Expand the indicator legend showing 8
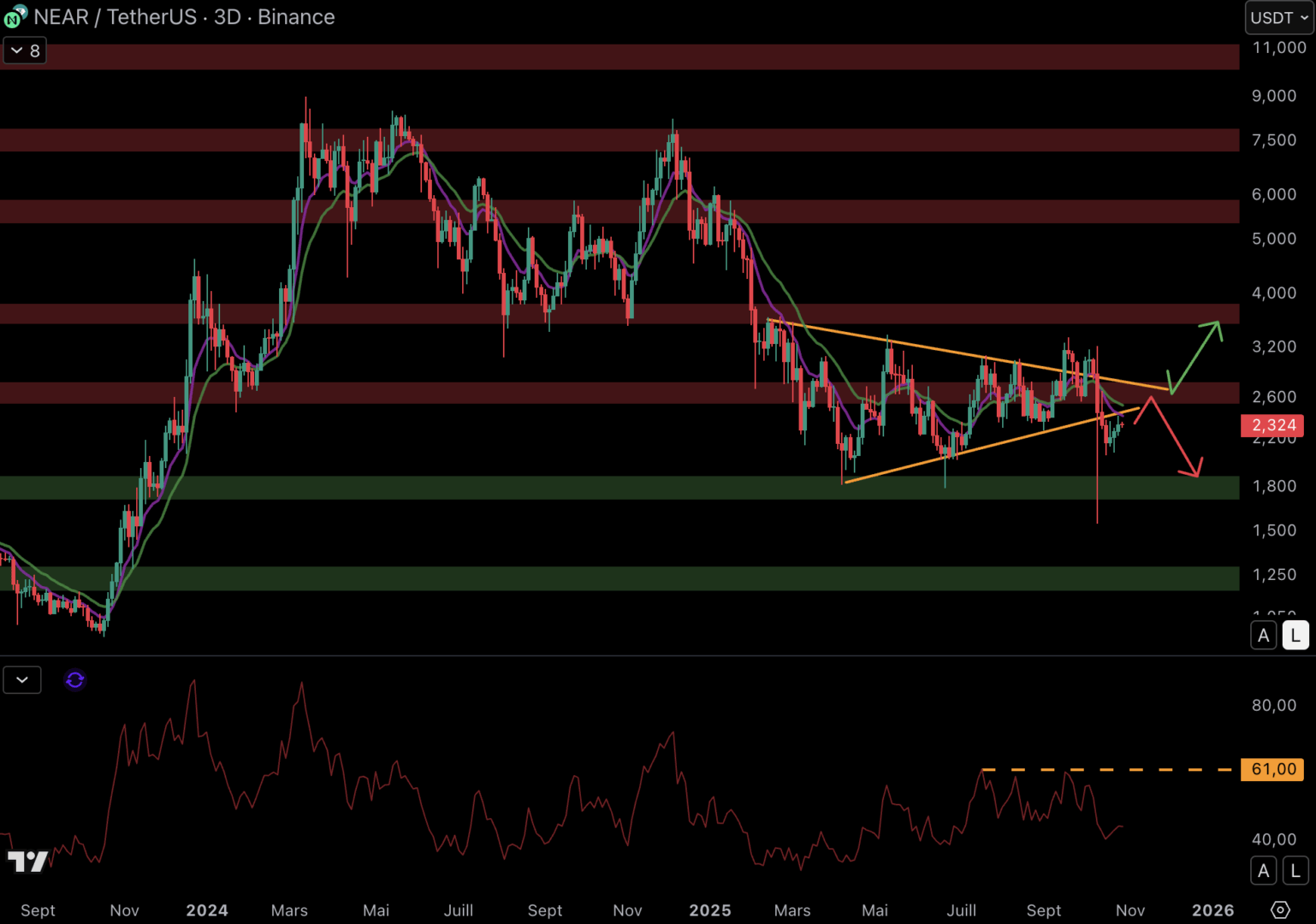Screen dimensions: 1316x924 [x=24, y=50]
